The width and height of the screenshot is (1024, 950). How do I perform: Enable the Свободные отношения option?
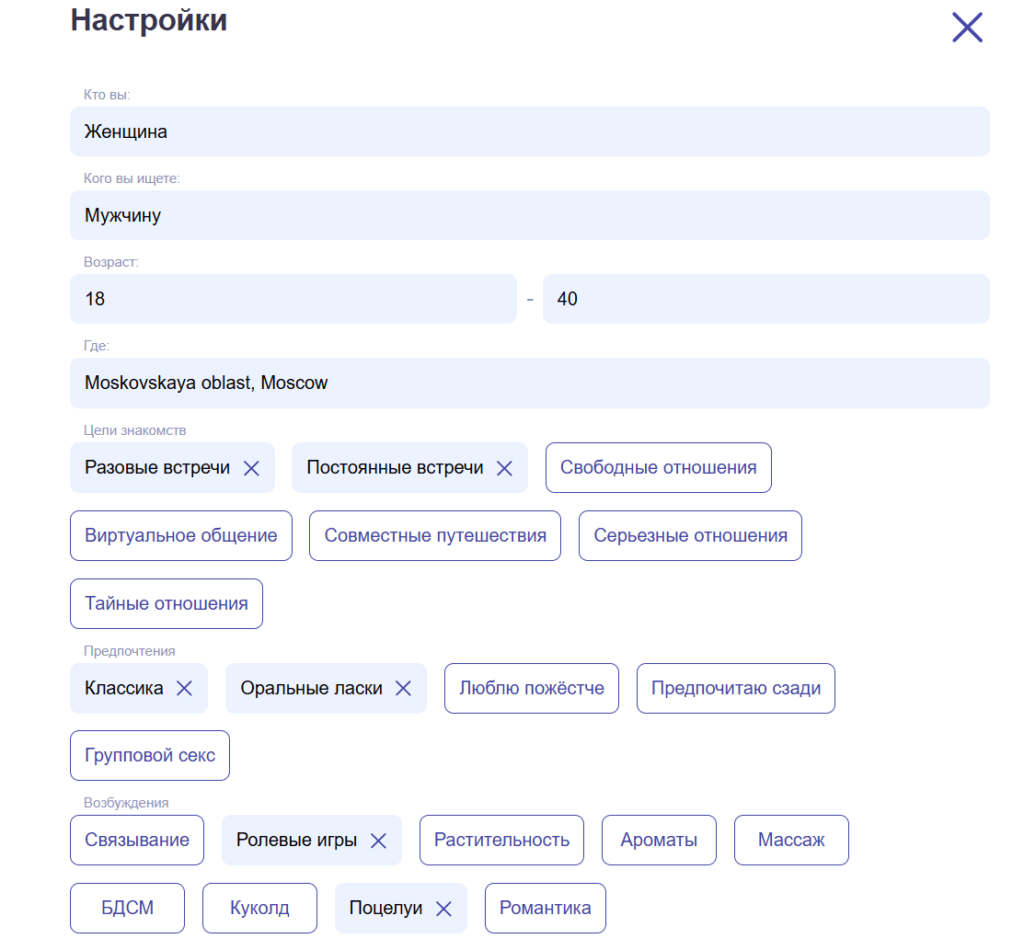(658, 468)
